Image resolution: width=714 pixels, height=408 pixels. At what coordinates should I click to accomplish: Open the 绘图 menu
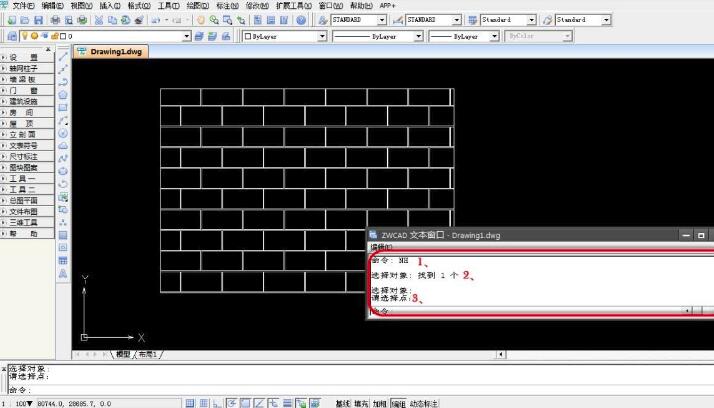[x=198, y=5]
